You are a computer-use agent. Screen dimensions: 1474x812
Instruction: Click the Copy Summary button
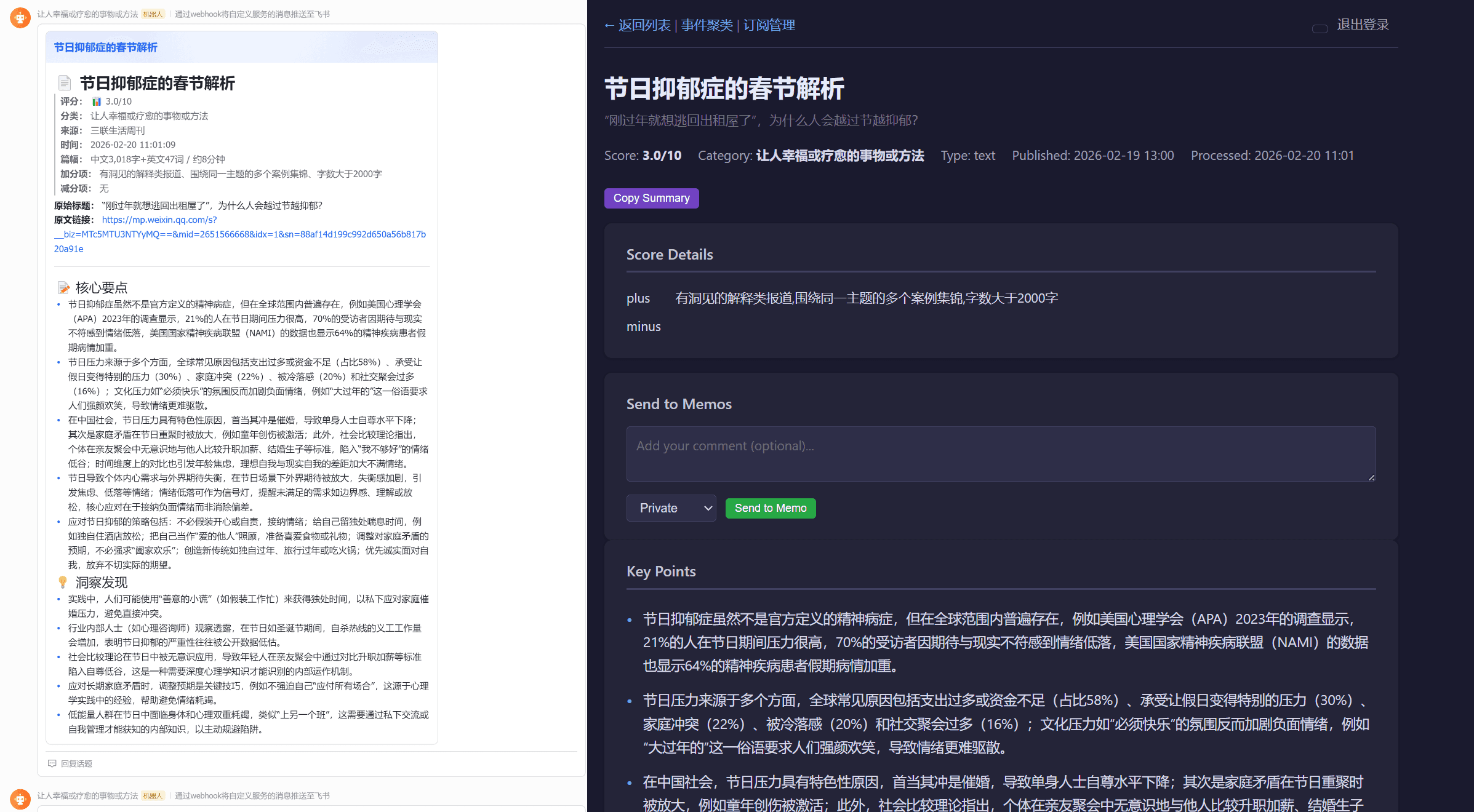651,198
